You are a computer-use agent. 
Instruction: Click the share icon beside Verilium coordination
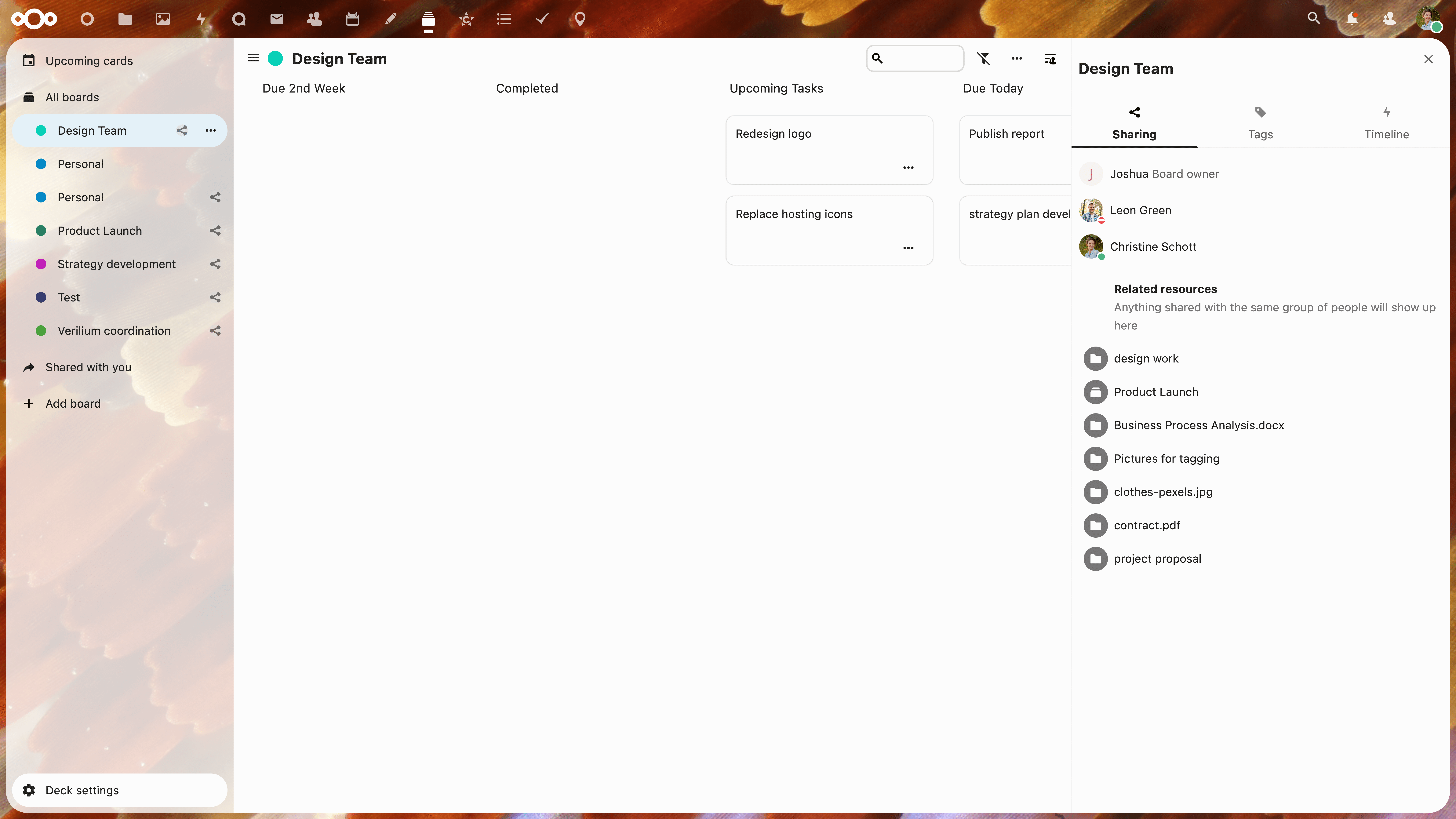tap(215, 331)
